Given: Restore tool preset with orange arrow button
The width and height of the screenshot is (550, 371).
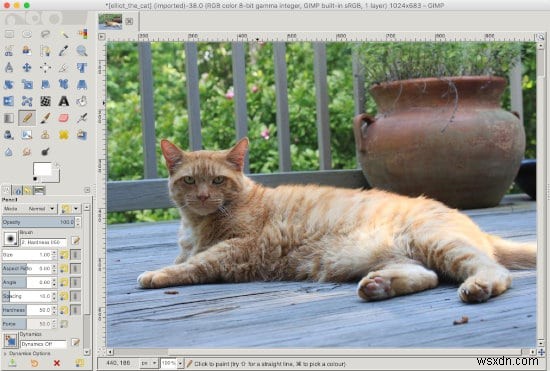Looking at the screenshot, I should point(34,363).
